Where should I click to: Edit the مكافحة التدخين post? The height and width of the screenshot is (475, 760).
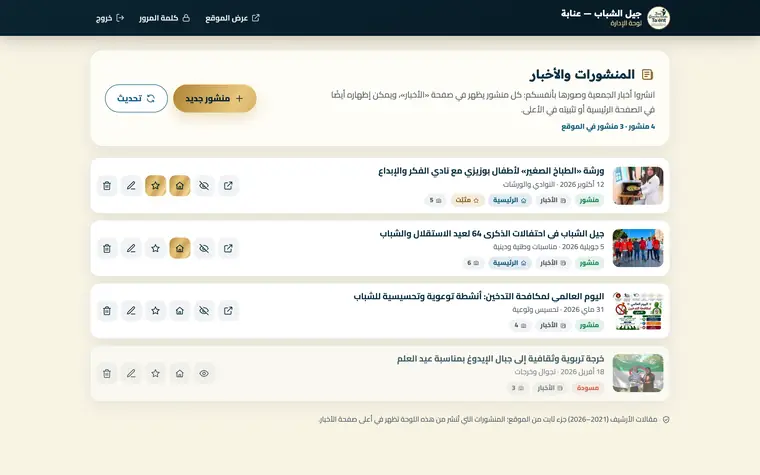click(x=131, y=311)
